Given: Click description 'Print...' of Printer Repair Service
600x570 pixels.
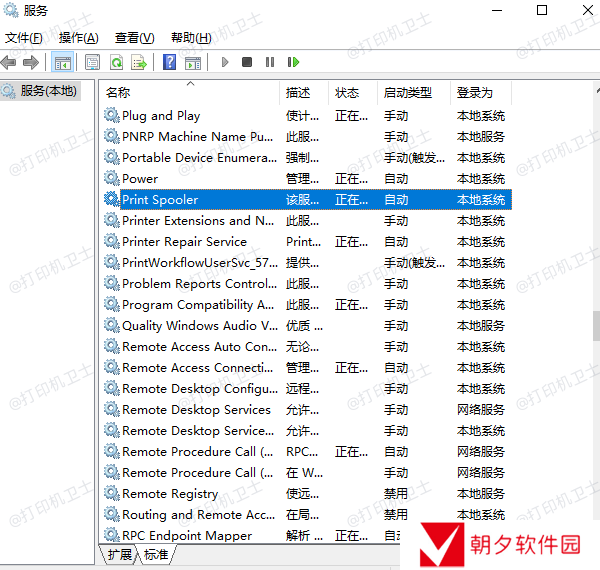Looking at the screenshot, I should point(303,242).
